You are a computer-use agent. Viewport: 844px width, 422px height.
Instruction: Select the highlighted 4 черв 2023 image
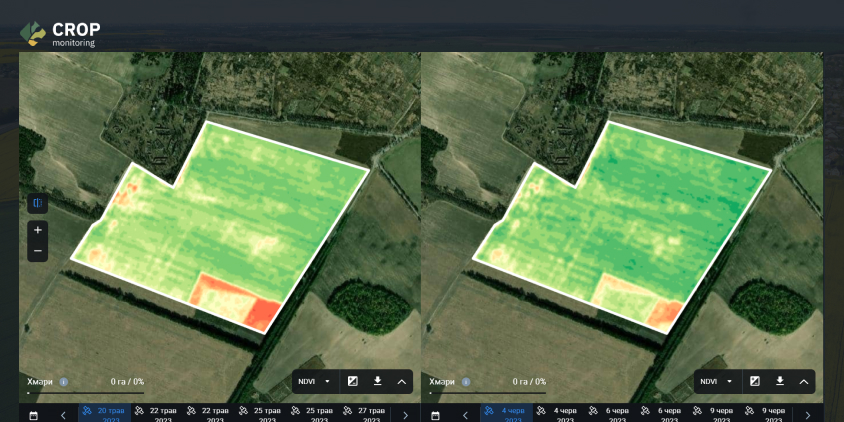tap(507, 413)
